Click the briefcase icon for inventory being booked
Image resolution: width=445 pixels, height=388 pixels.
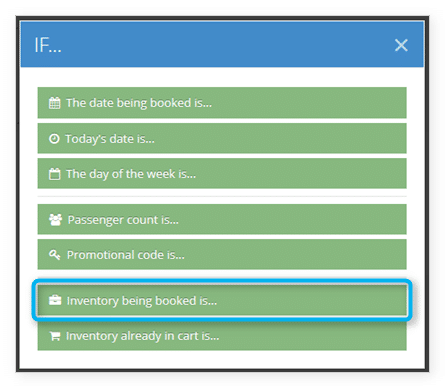(x=55, y=300)
